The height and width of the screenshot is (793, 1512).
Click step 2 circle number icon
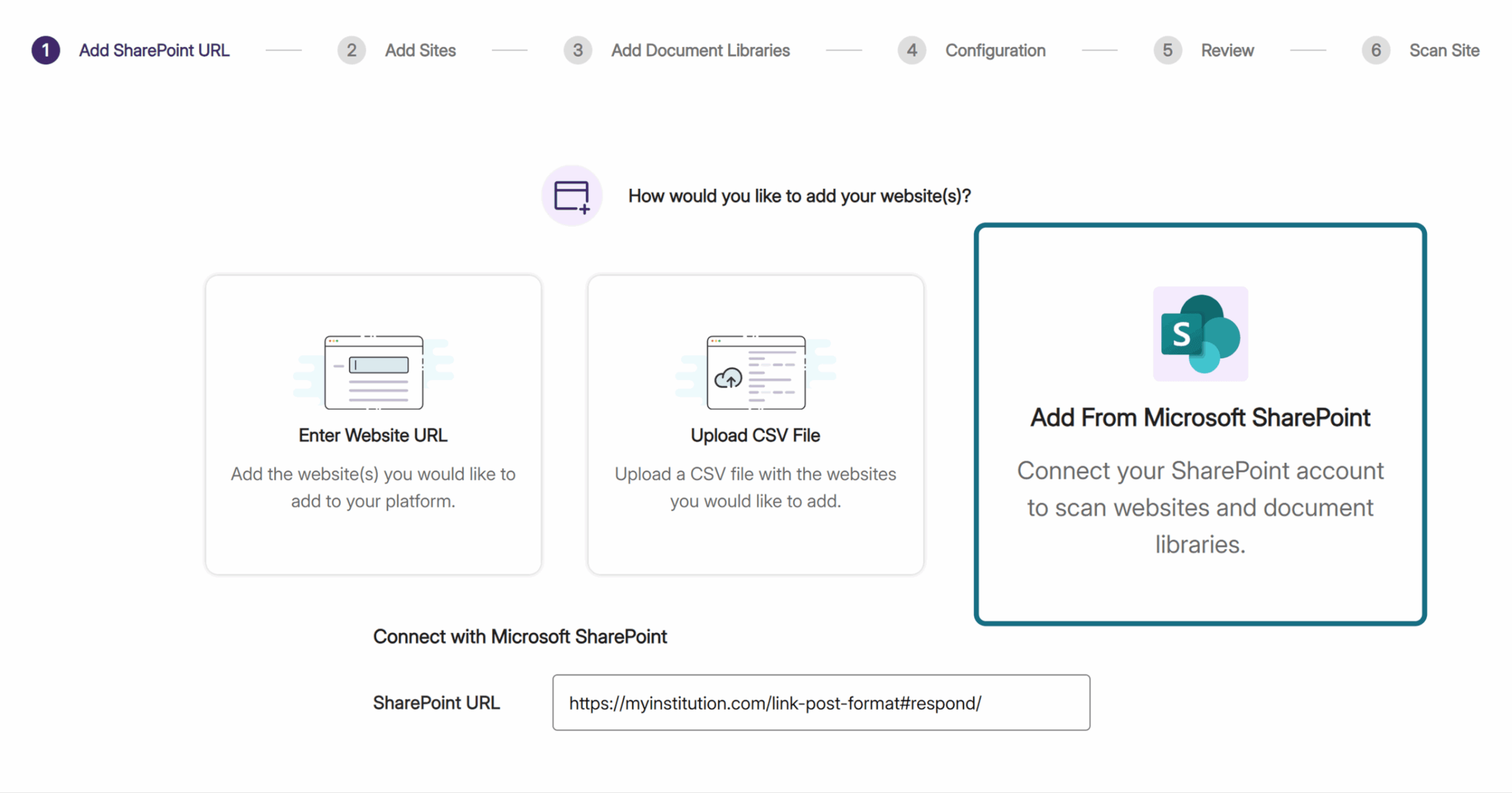(x=352, y=50)
